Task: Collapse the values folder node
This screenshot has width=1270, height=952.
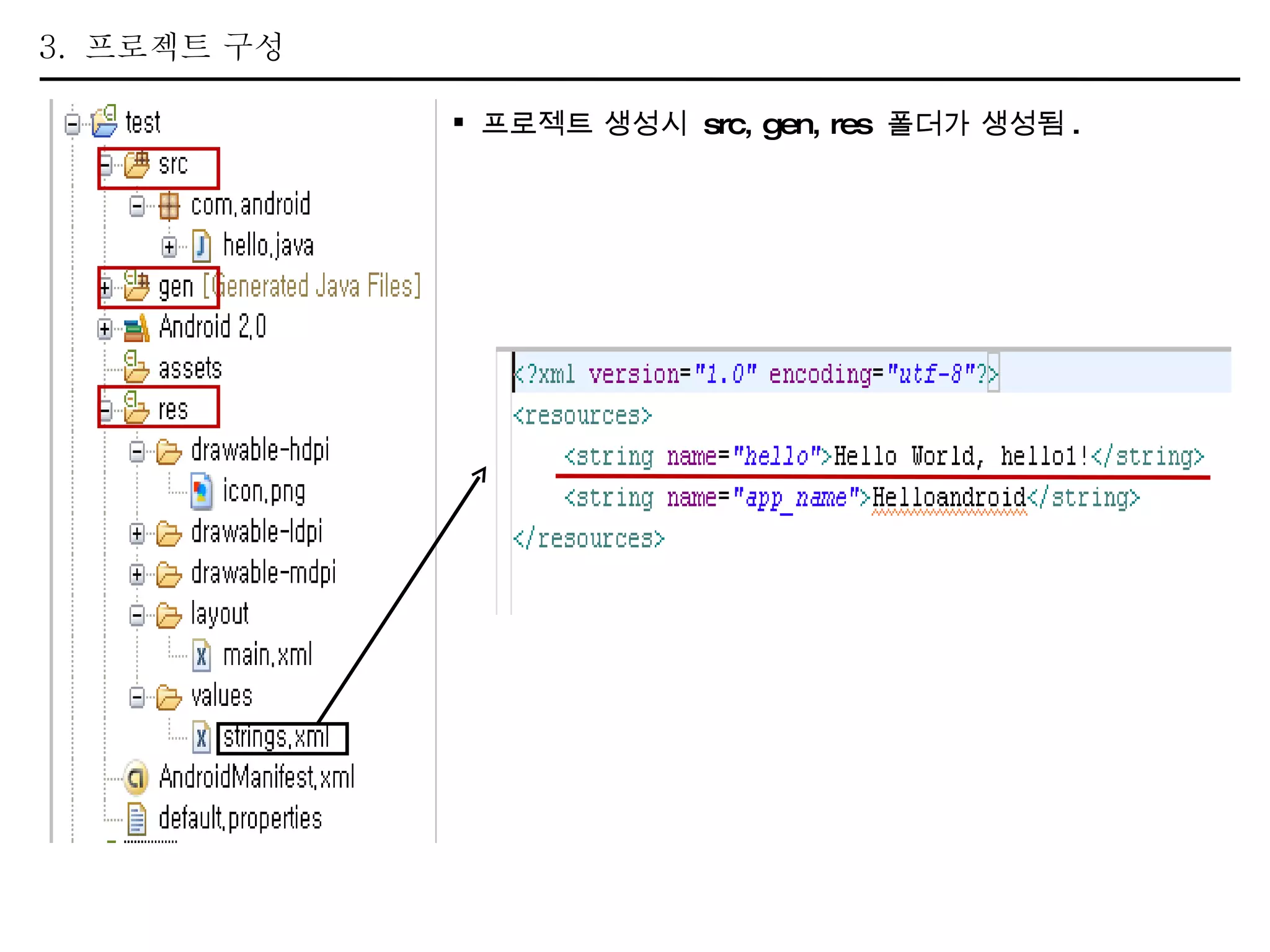Action: tap(137, 697)
